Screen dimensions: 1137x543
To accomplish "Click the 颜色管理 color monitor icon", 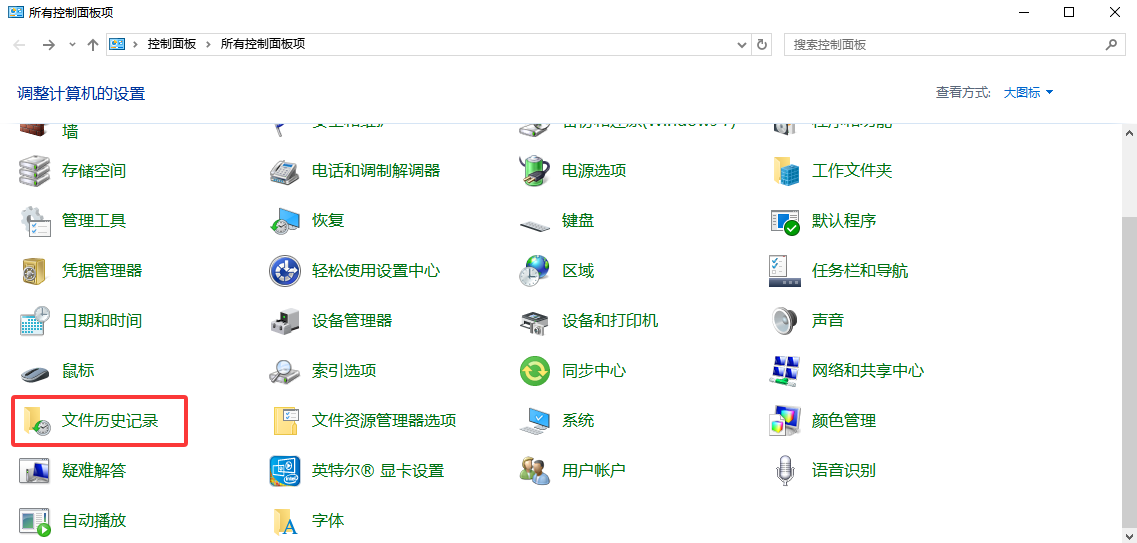I will click(785, 420).
